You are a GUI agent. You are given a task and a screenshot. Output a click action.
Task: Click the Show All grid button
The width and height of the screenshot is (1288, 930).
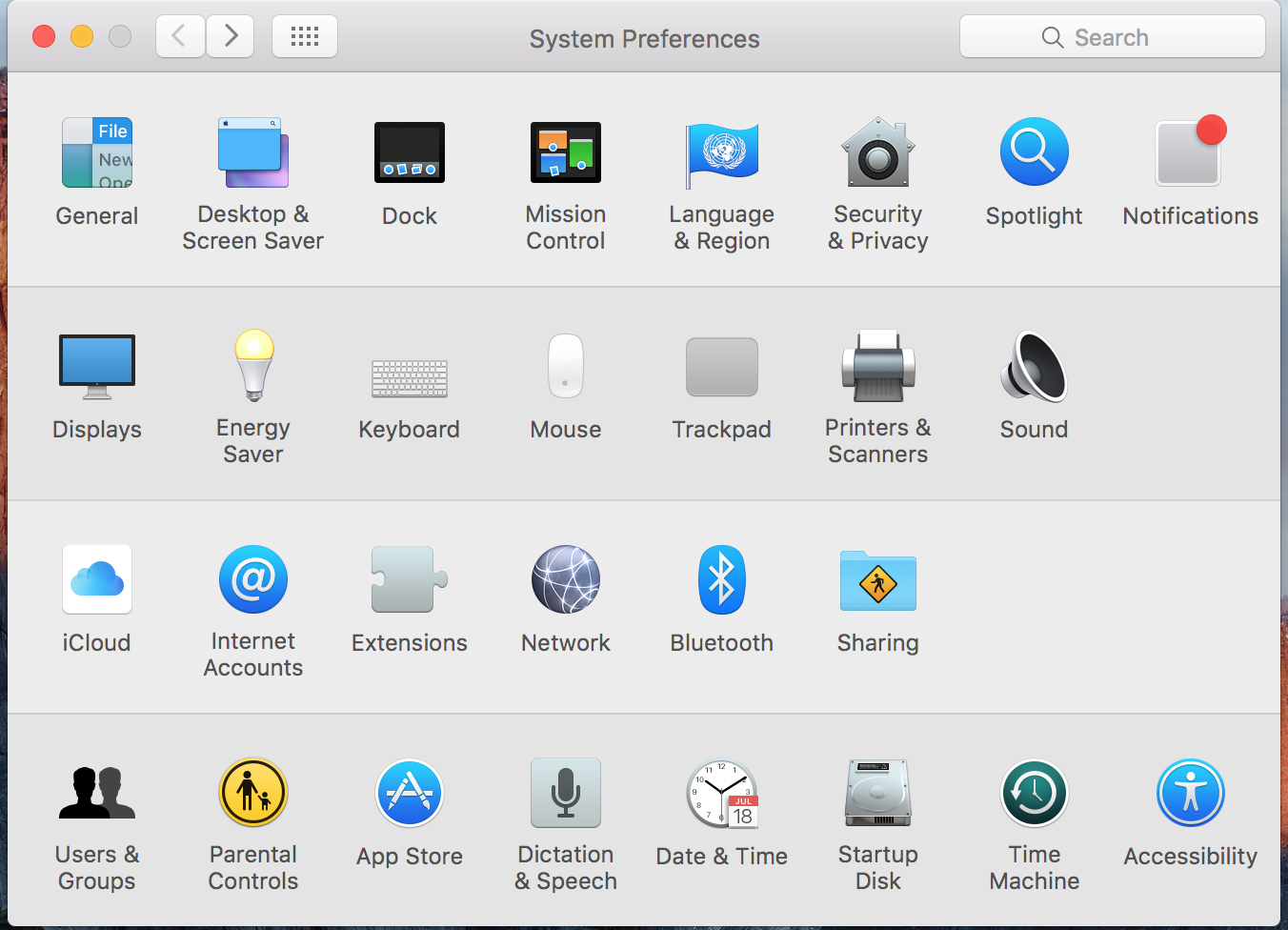(x=305, y=36)
